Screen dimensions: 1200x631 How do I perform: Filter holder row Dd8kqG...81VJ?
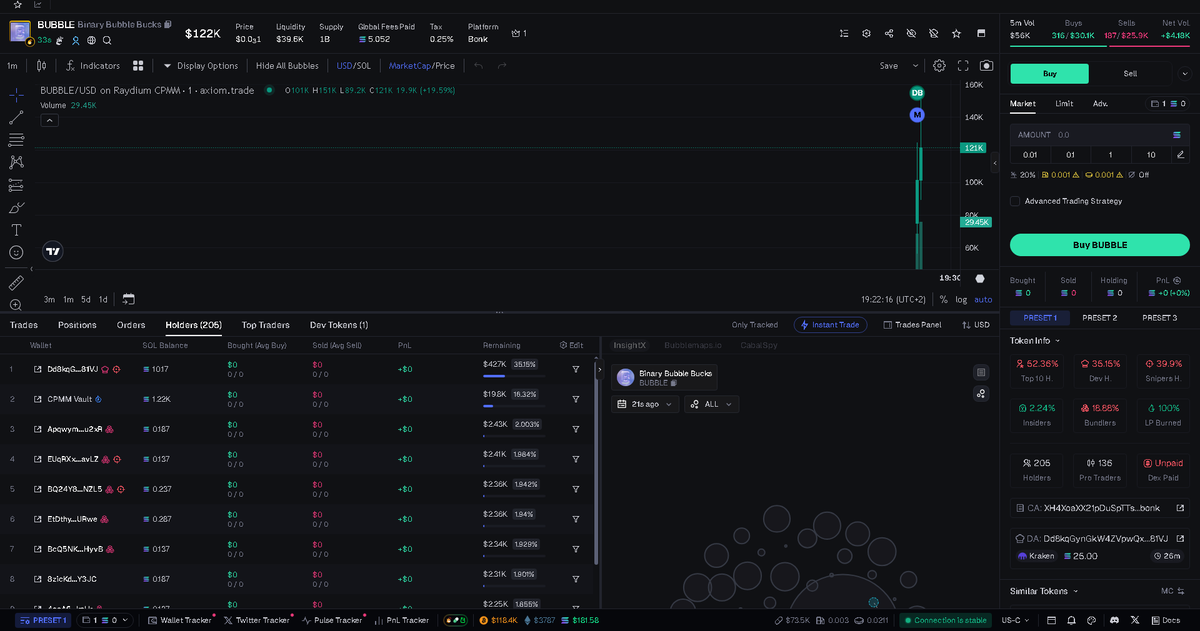point(576,369)
